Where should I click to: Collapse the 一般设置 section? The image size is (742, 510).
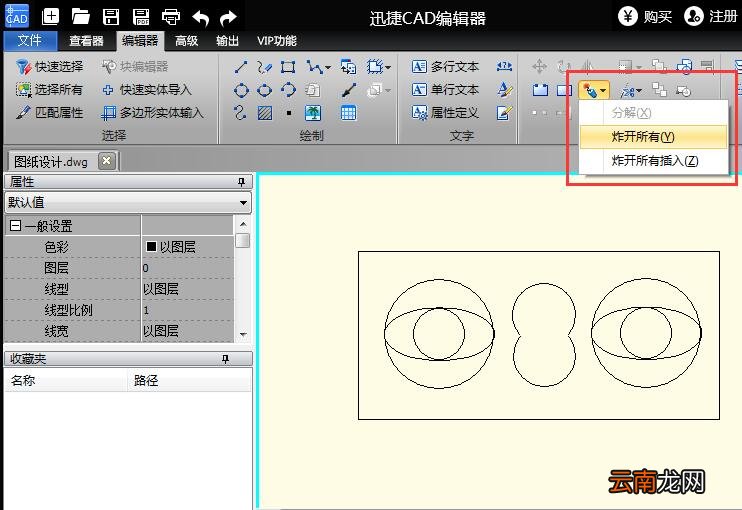click(15, 225)
